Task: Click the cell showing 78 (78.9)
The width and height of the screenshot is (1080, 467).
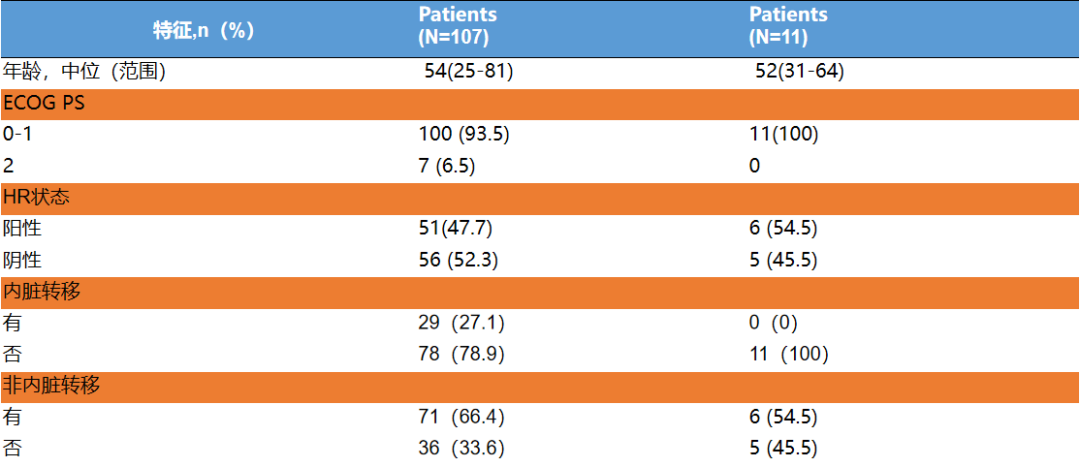Action: point(460,354)
